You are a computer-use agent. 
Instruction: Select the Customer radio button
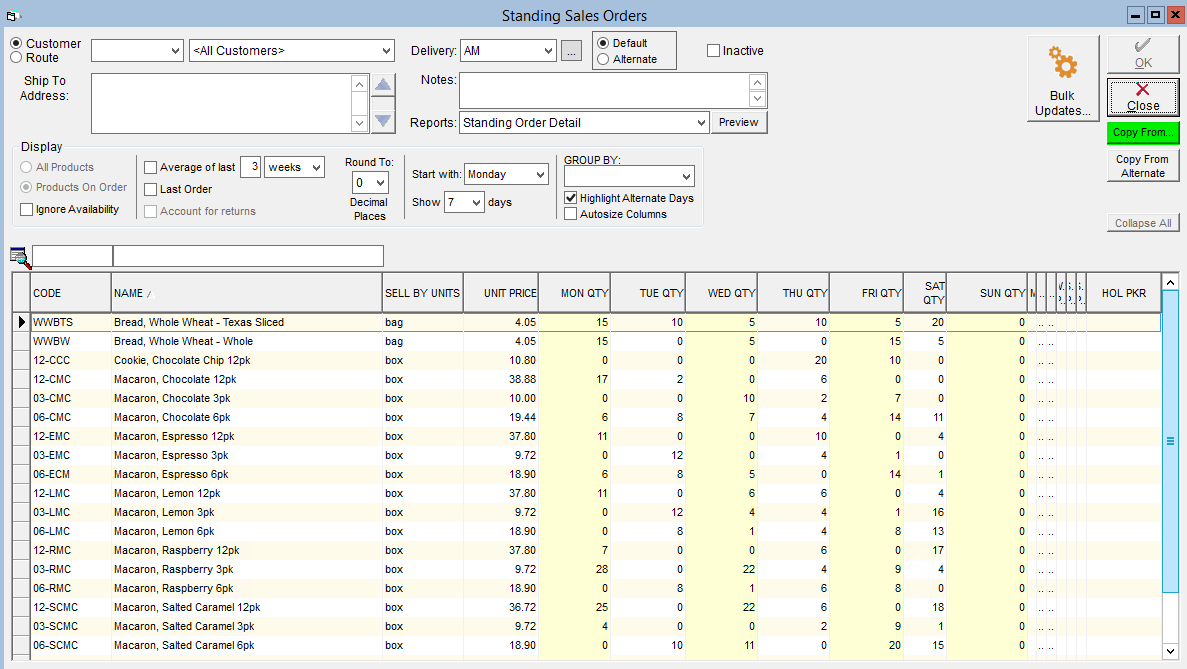point(16,44)
